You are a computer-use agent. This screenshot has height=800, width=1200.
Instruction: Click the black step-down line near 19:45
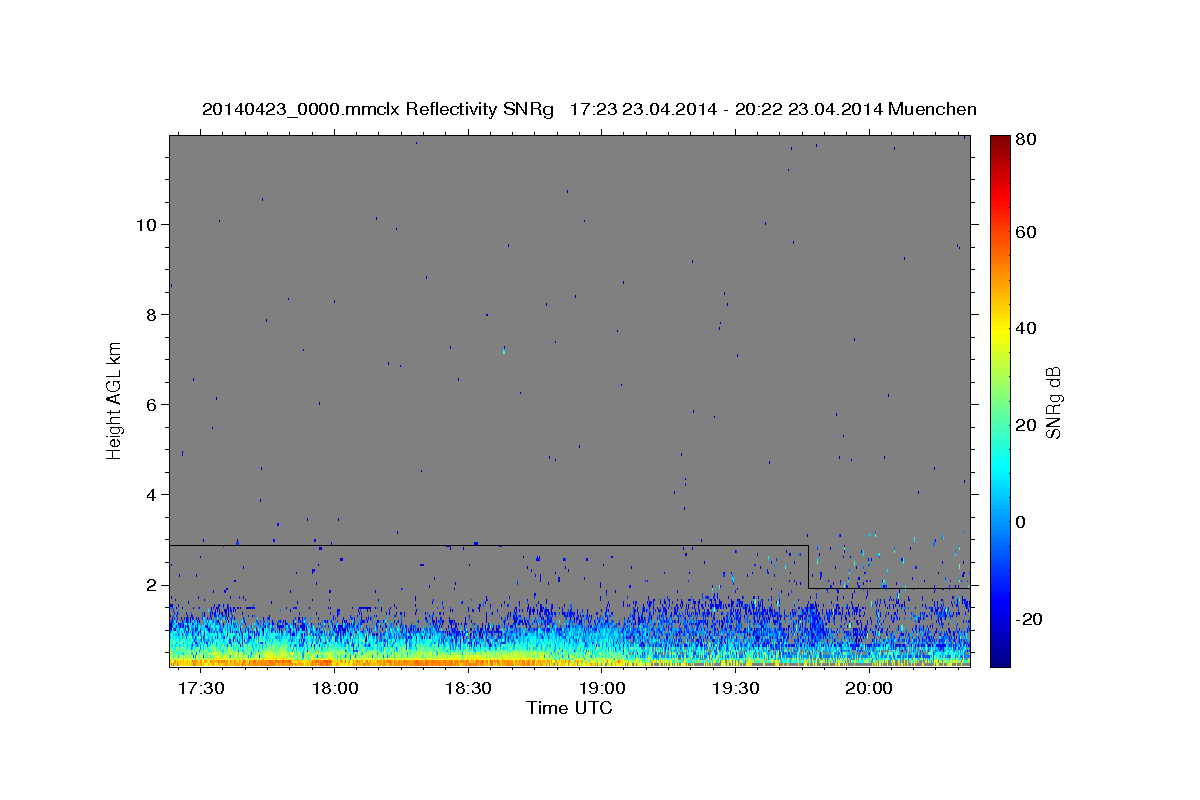click(x=808, y=566)
